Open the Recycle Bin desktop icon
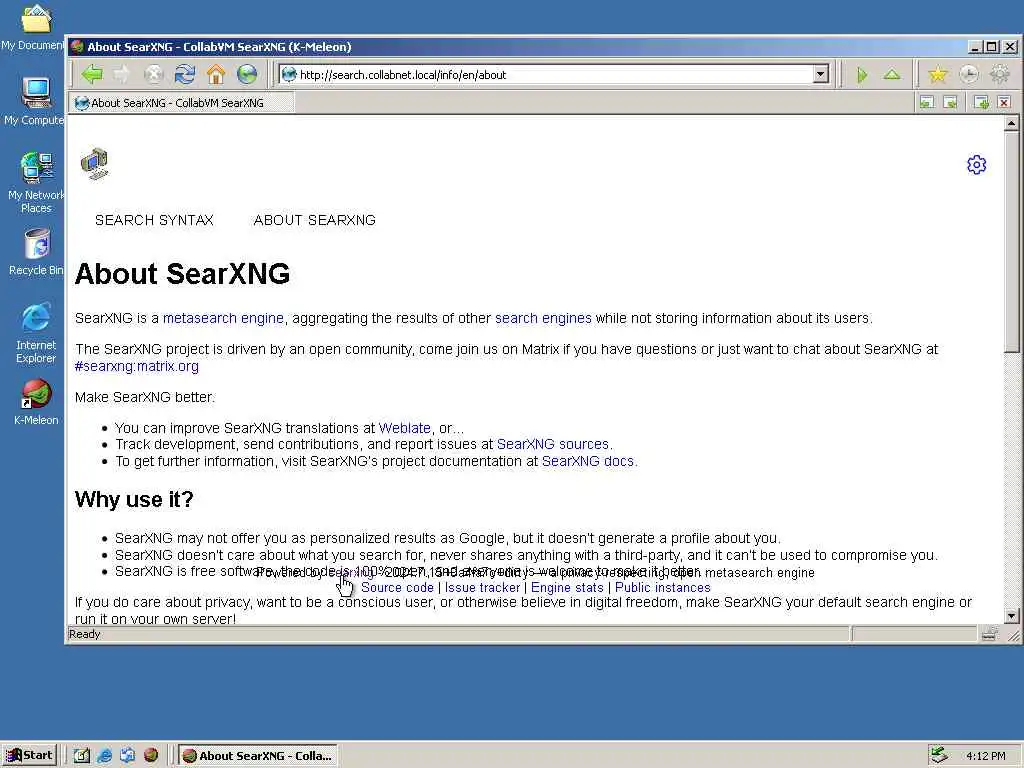 36,252
